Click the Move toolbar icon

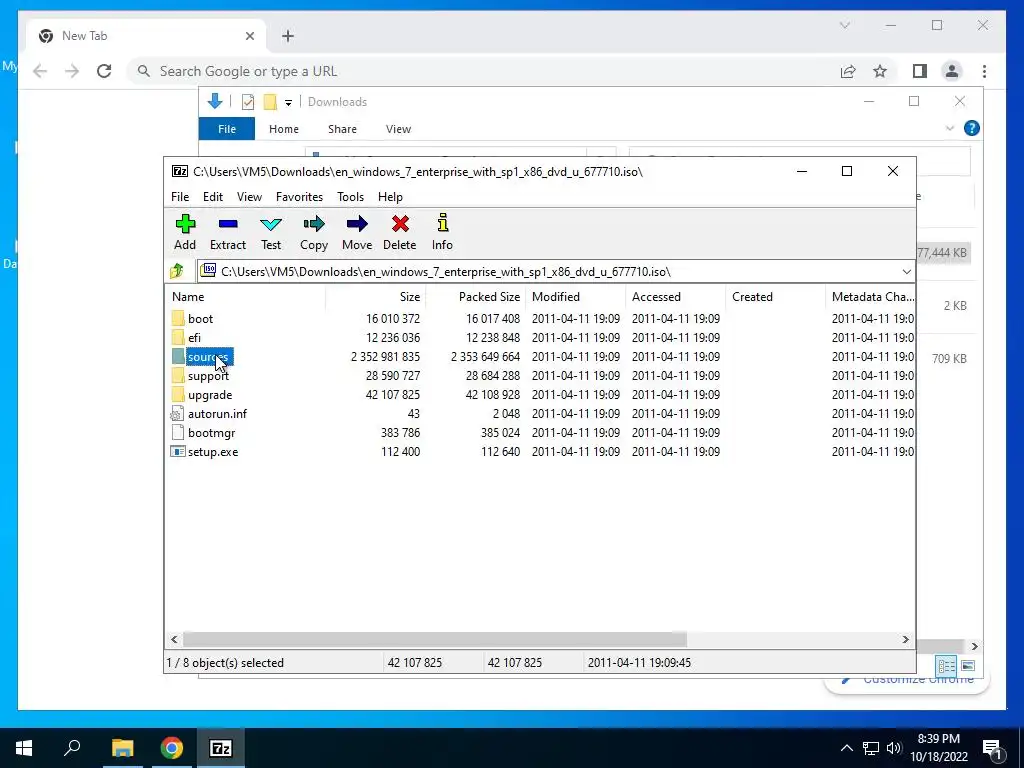click(357, 224)
